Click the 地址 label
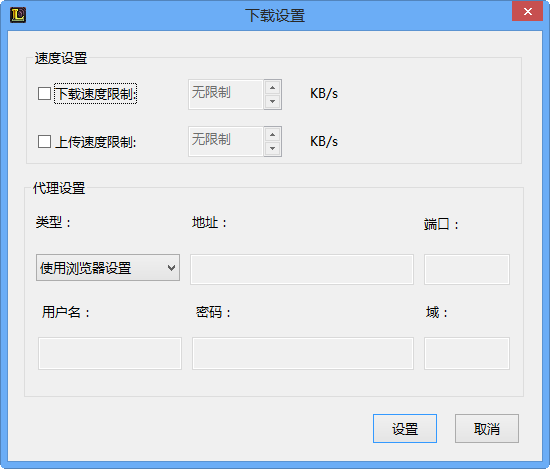The width and height of the screenshot is (550, 469). click(x=209, y=222)
